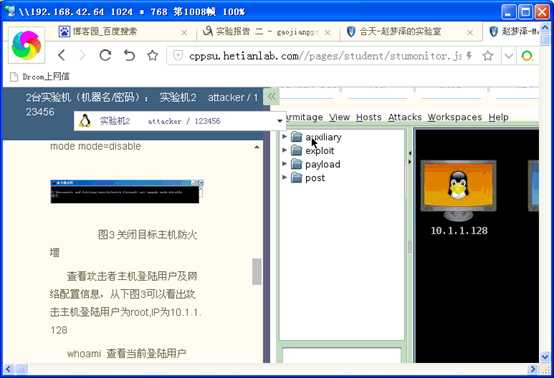Image resolution: width=554 pixels, height=378 pixels.
Task: Bookmark page with address bar star
Action: pos(488,55)
